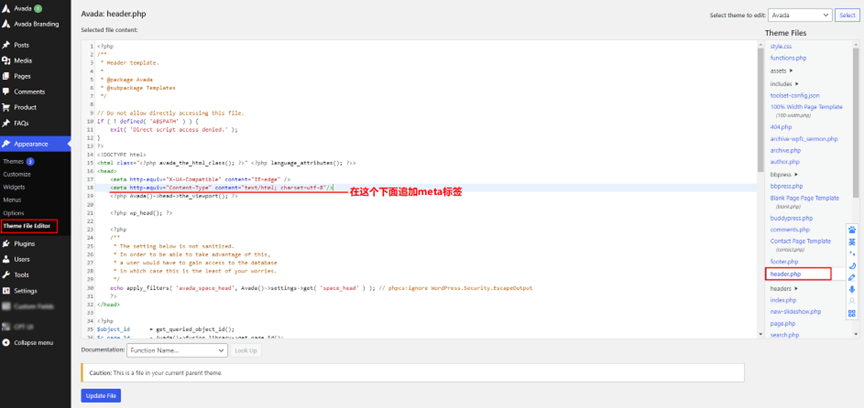Open Themes submenu item
Viewport: 864px width, 408px height.
pyautogui.click(x=13, y=162)
